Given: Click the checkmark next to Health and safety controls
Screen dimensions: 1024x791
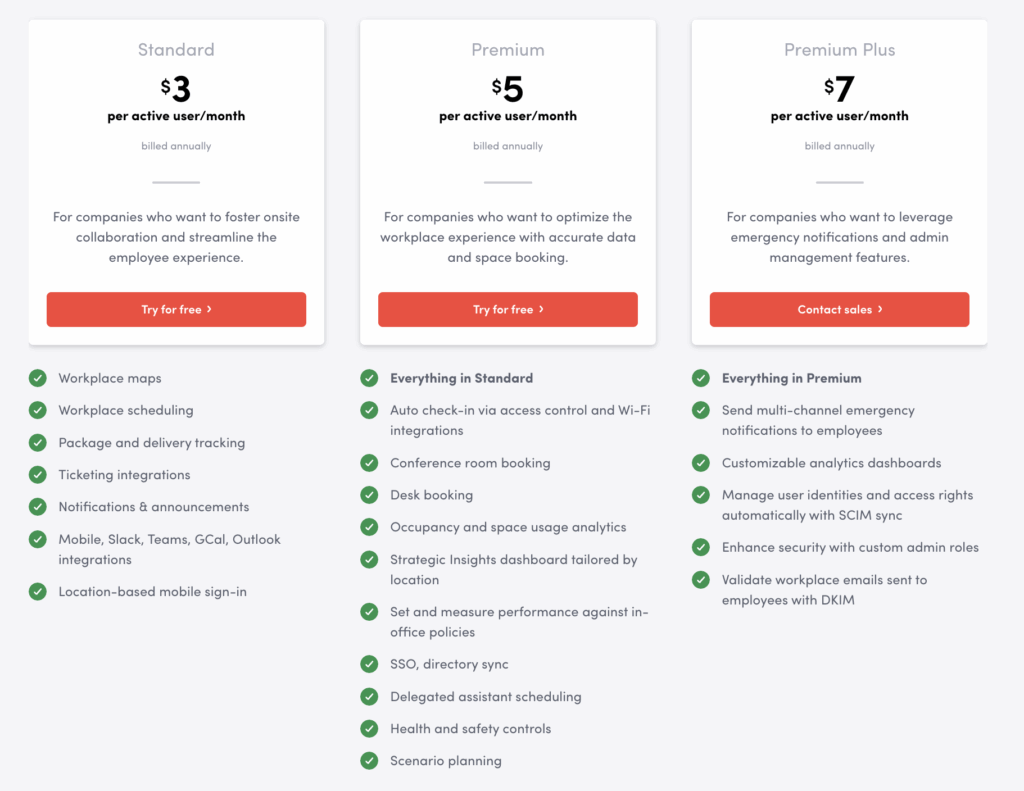Looking at the screenshot, I should [x=369, y=729].
